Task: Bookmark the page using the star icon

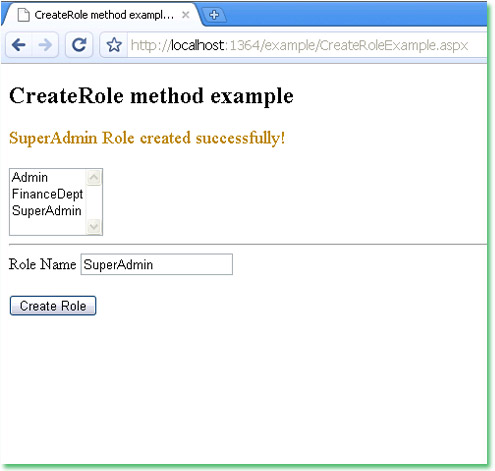Action: pos(114,45)
